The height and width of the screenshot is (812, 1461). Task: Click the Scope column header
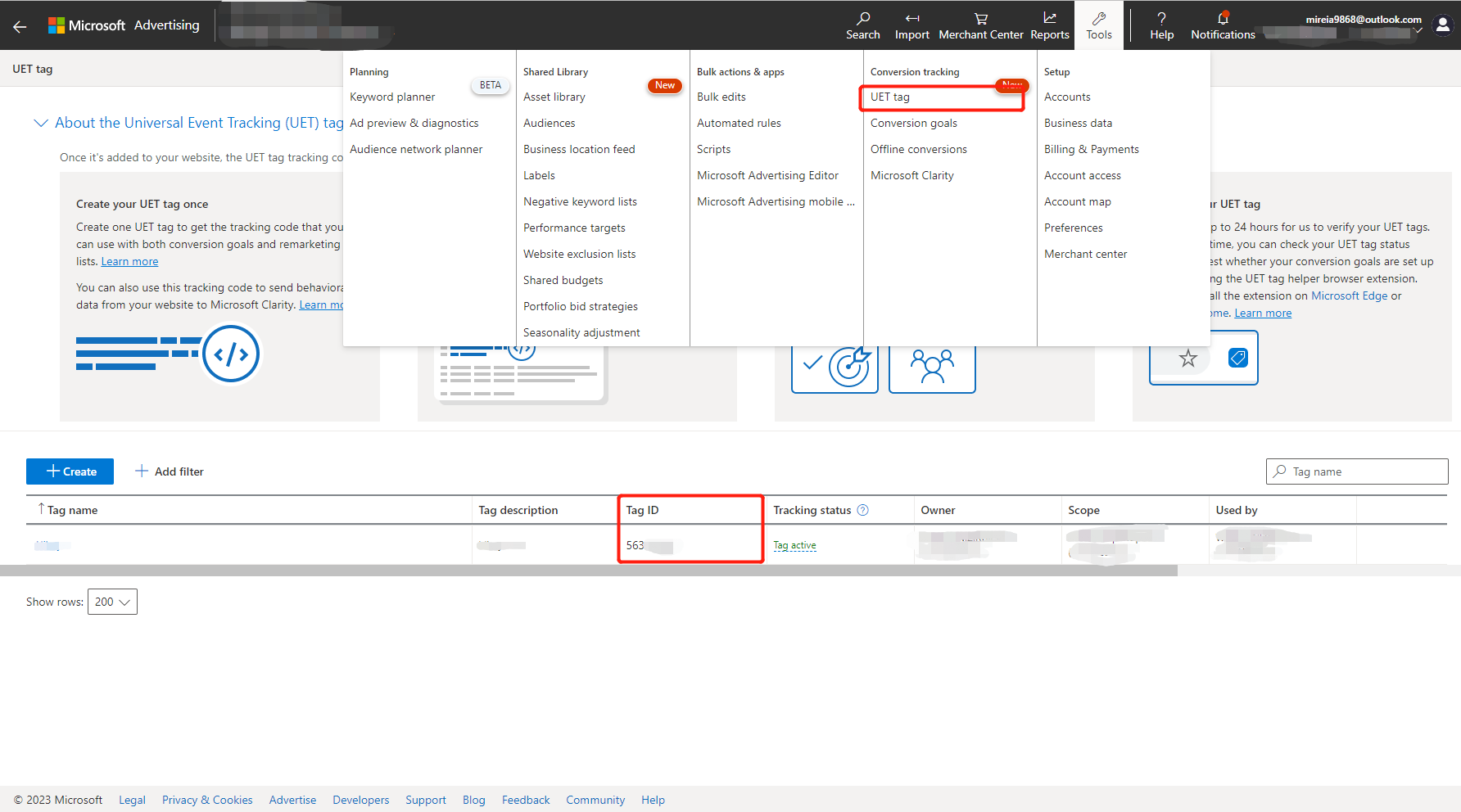[x=1083, y=510]
